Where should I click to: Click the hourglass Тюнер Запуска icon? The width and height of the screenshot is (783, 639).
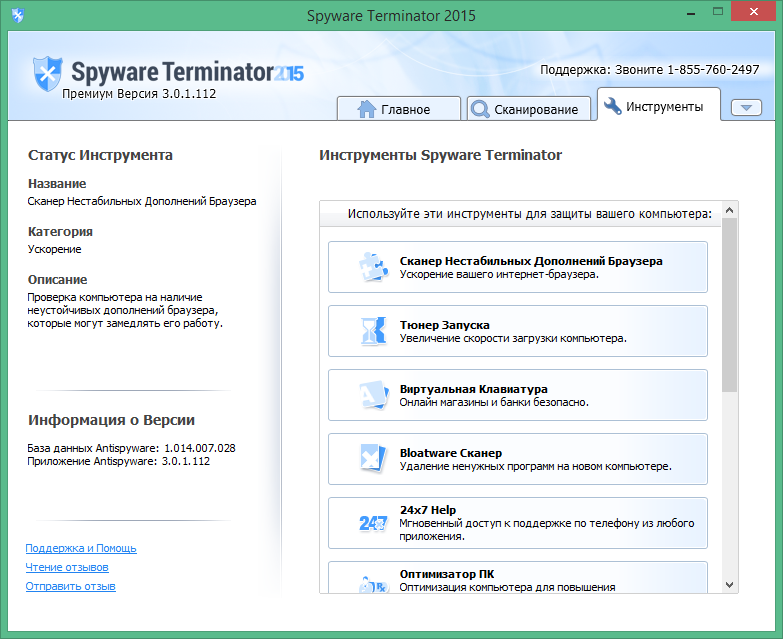pos(374,330)
